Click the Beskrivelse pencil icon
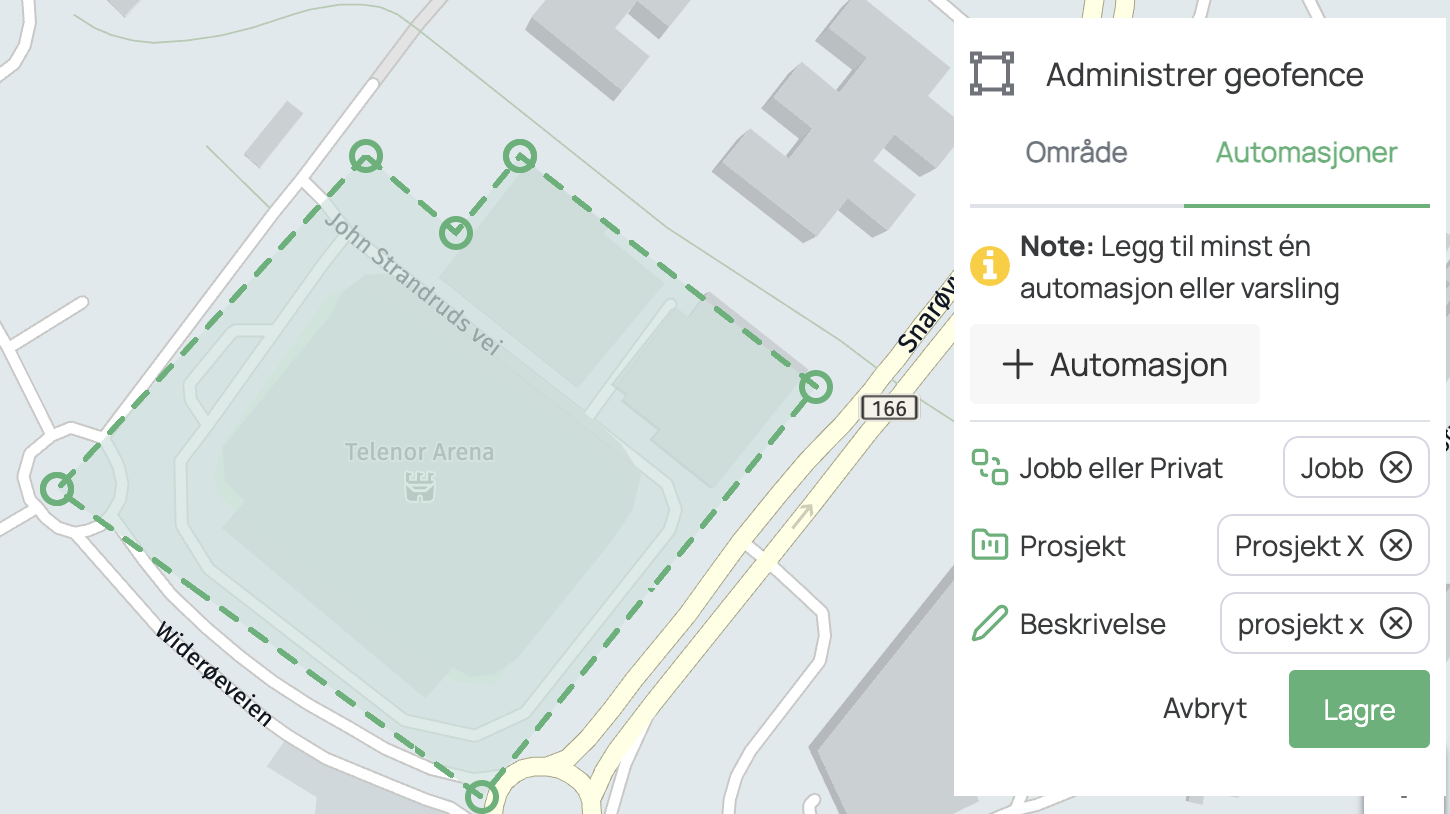This screenshot has height=814, width=1450. [x=990, y=623]
